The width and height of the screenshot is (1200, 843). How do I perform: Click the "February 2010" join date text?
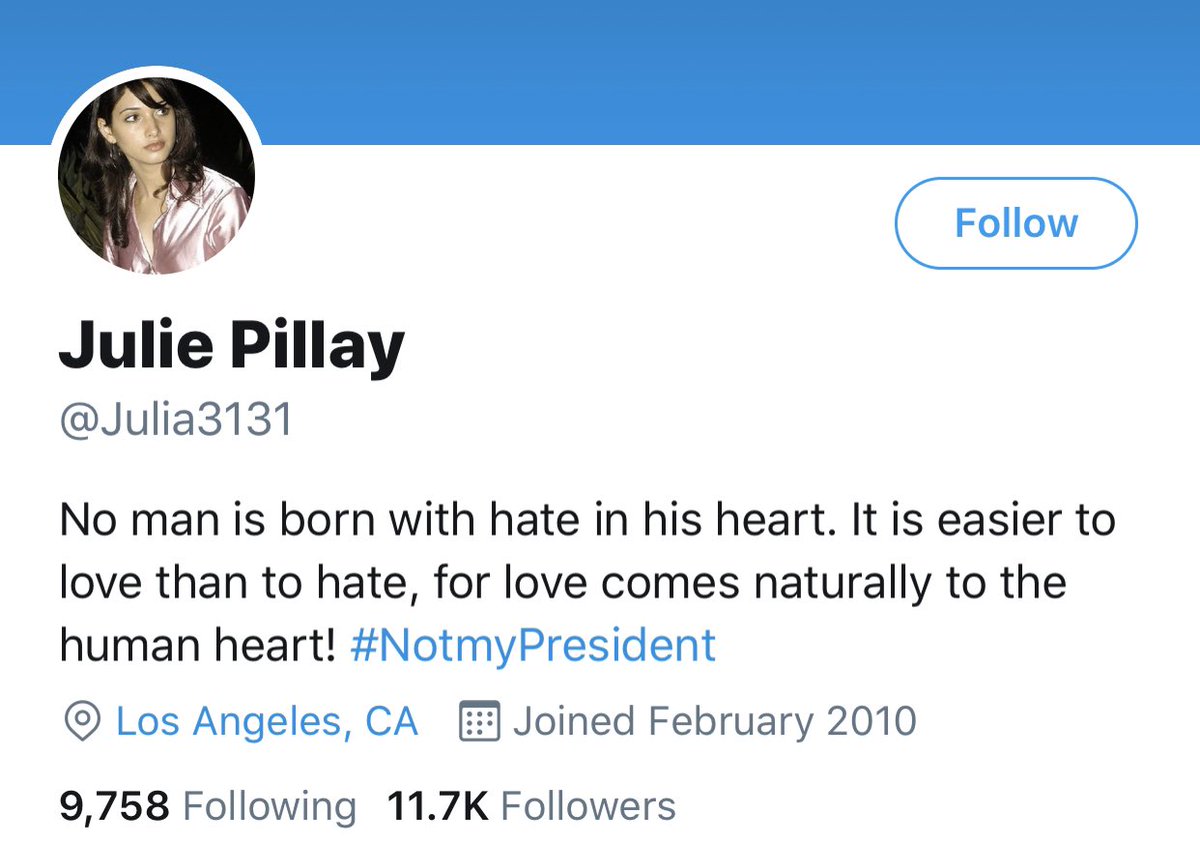coord(782,721)
